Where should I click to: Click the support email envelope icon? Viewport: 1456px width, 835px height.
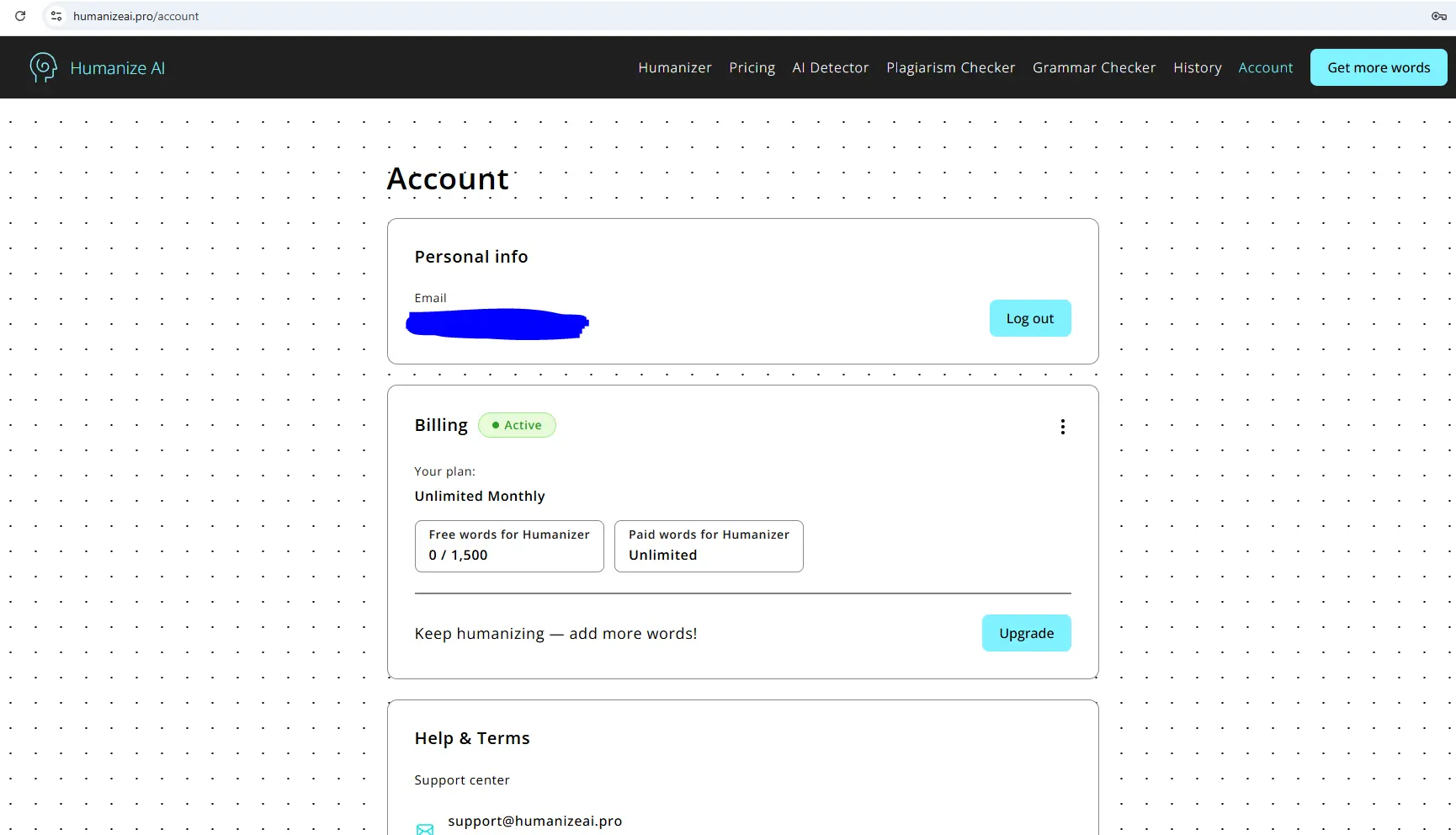coord(425,829)
